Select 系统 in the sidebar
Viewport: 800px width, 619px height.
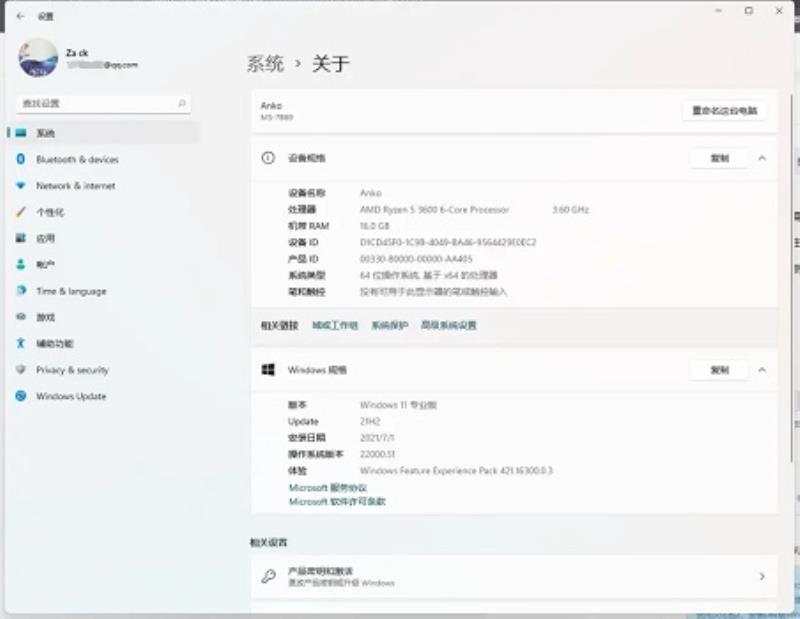click(x=103, y=133)
